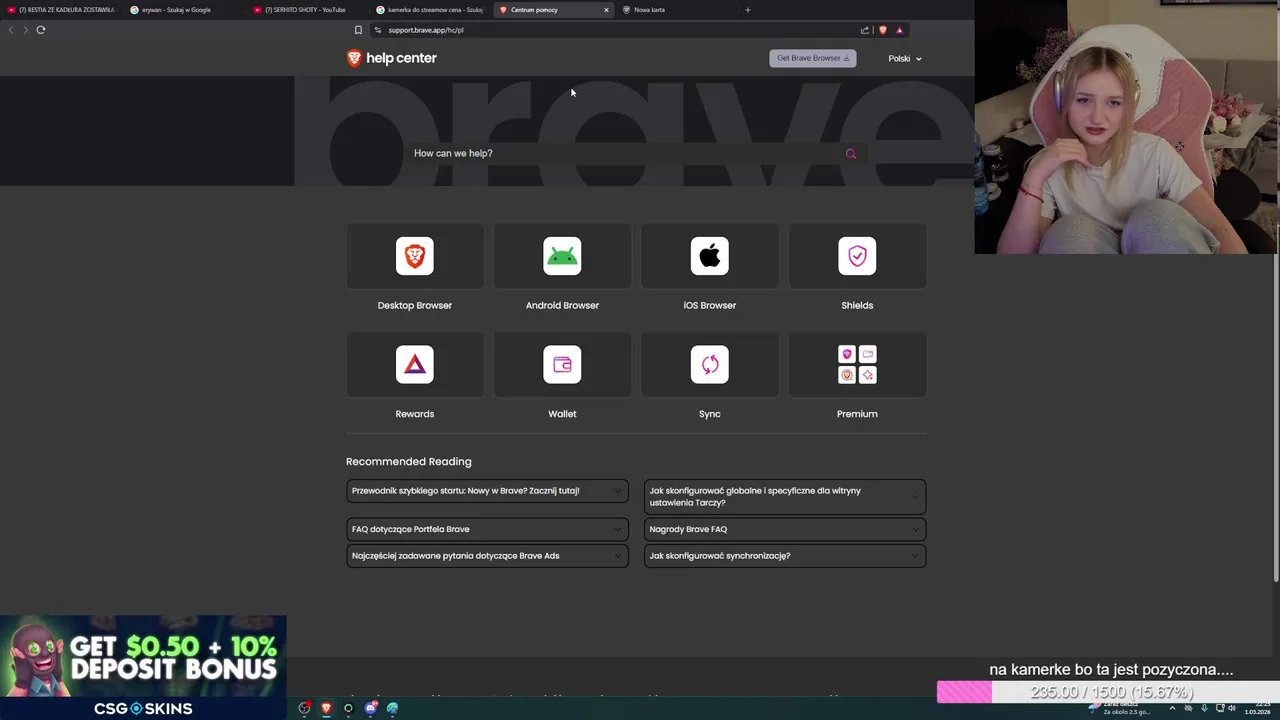Click the pink donation goal progress bar
The width and height of the screenshot is (1280, 720).
1108,692
